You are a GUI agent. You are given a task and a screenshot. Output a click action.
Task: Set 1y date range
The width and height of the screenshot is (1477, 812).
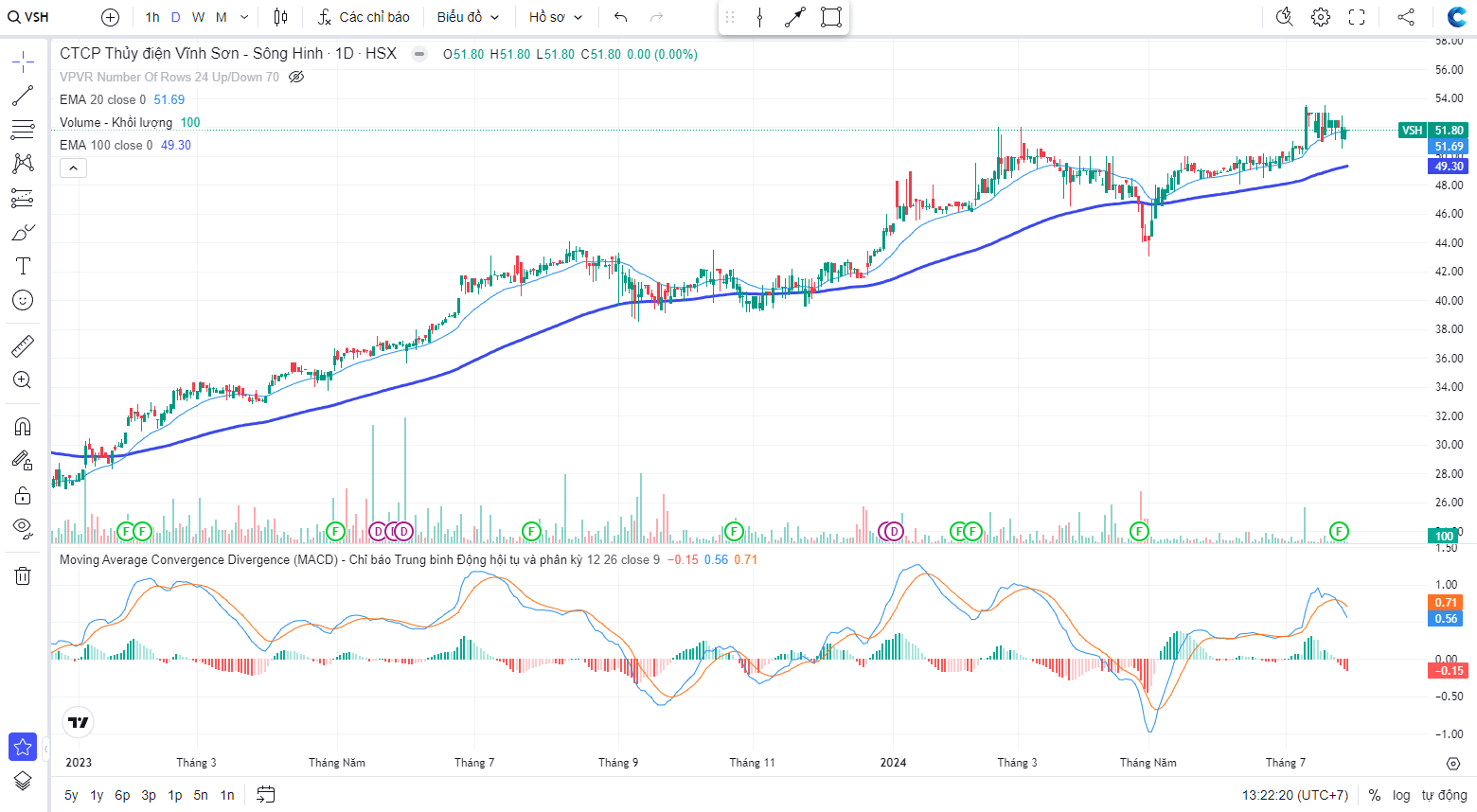point(97,795)
